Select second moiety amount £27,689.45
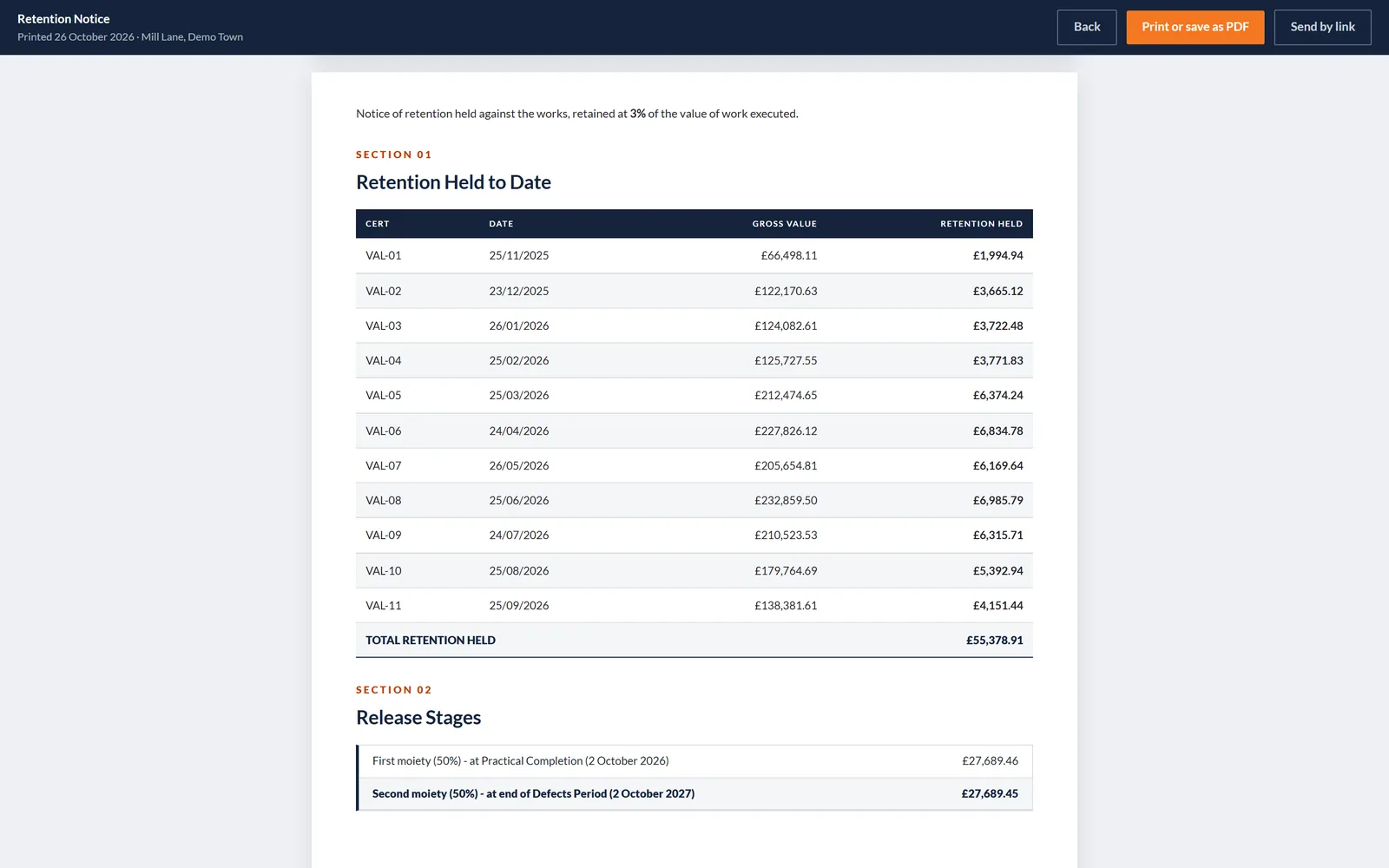 pos(991,793)
